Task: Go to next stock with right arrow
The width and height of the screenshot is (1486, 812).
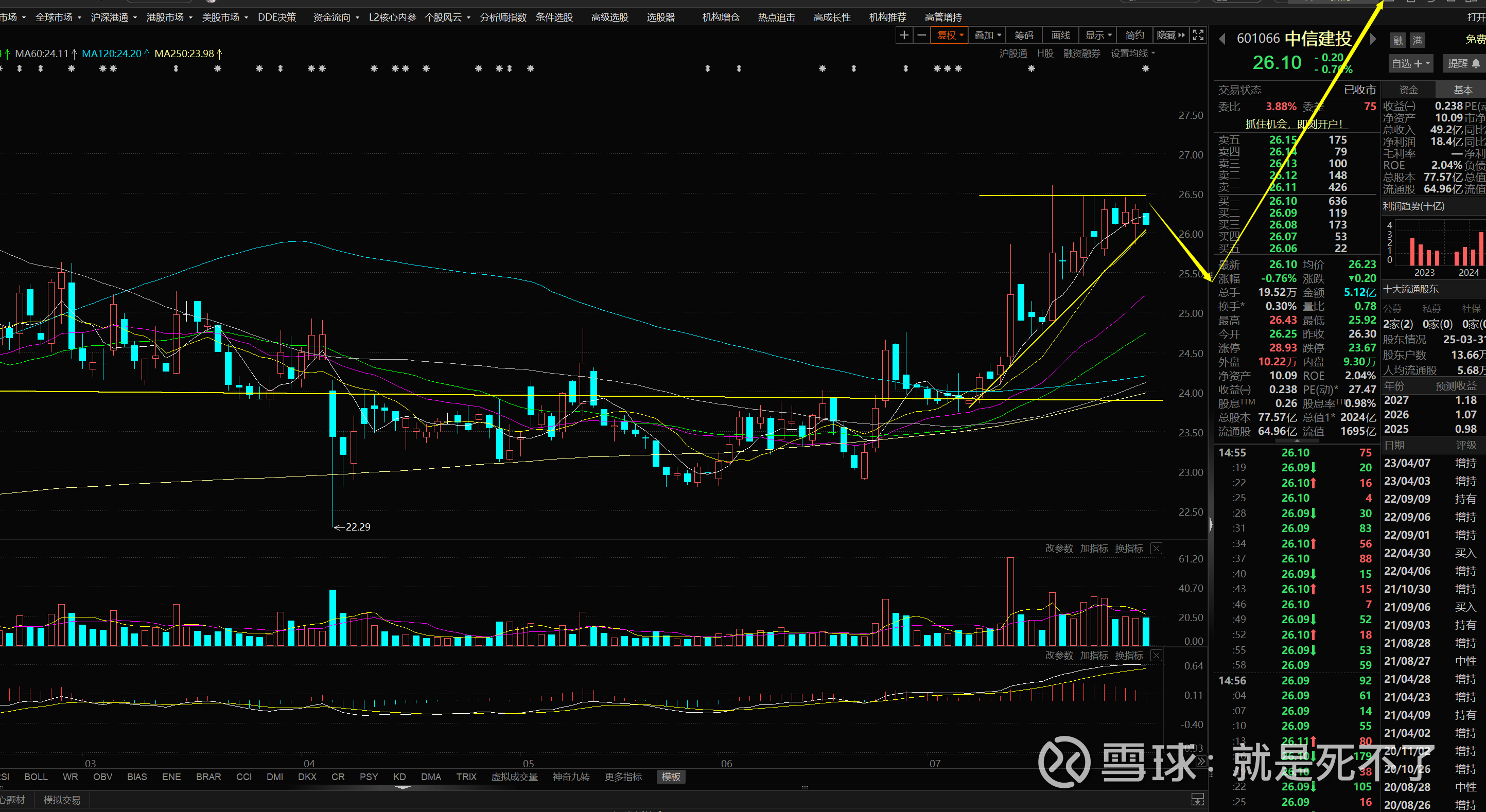Action: click(1373, 39)
